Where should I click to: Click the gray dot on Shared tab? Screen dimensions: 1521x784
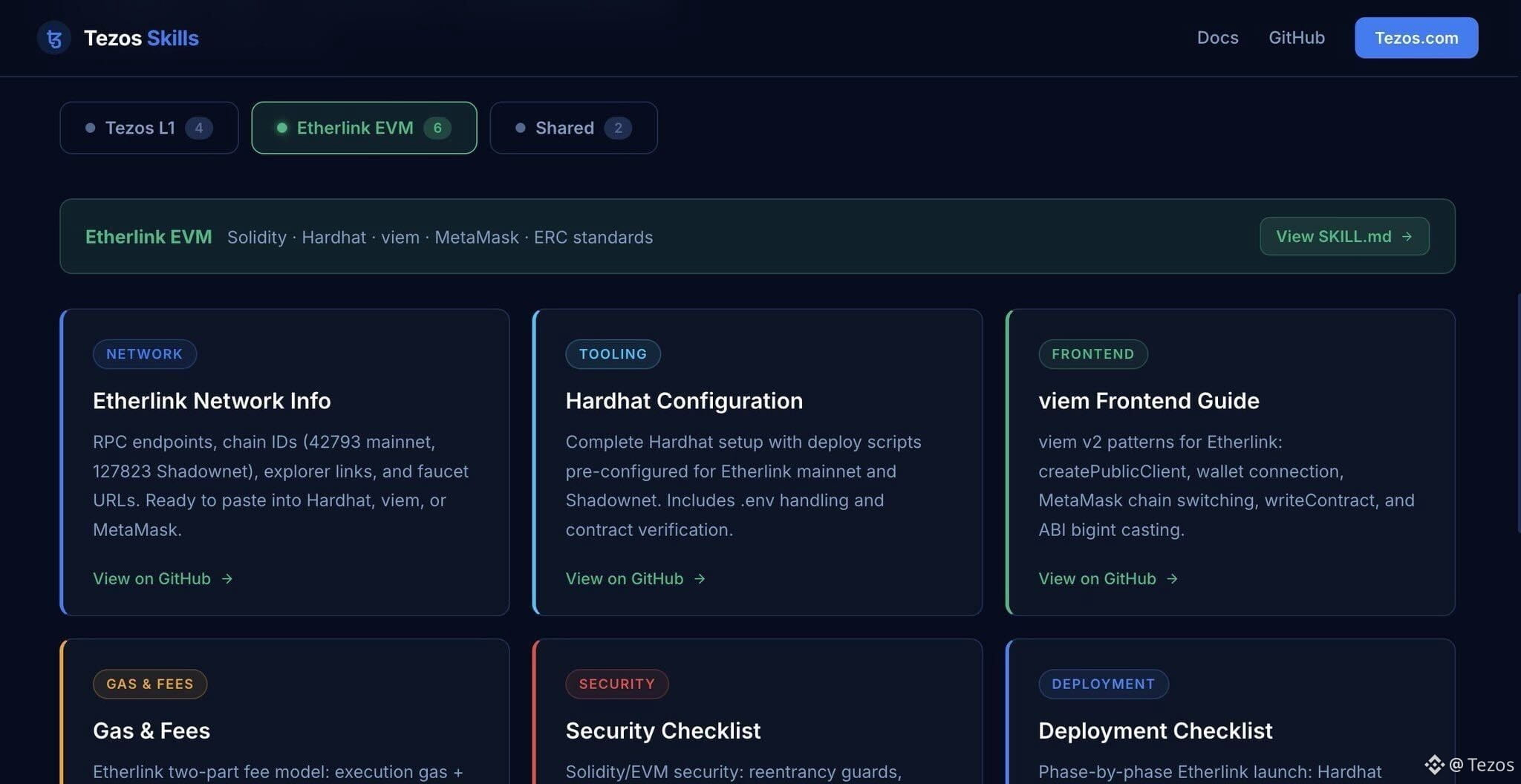[x=520, y=128]
